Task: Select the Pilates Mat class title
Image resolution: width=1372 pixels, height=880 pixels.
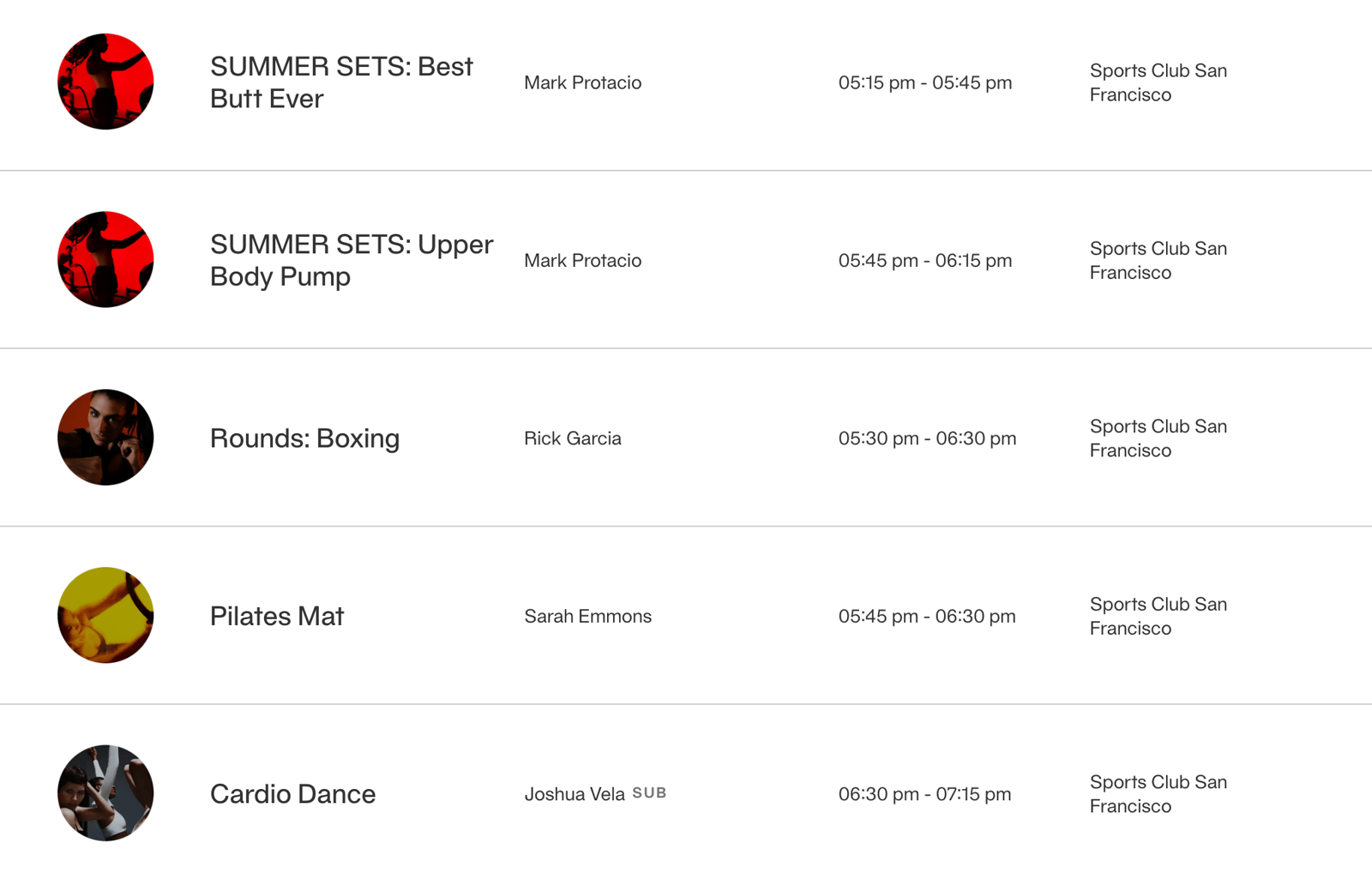Action: tap(276, 616)
